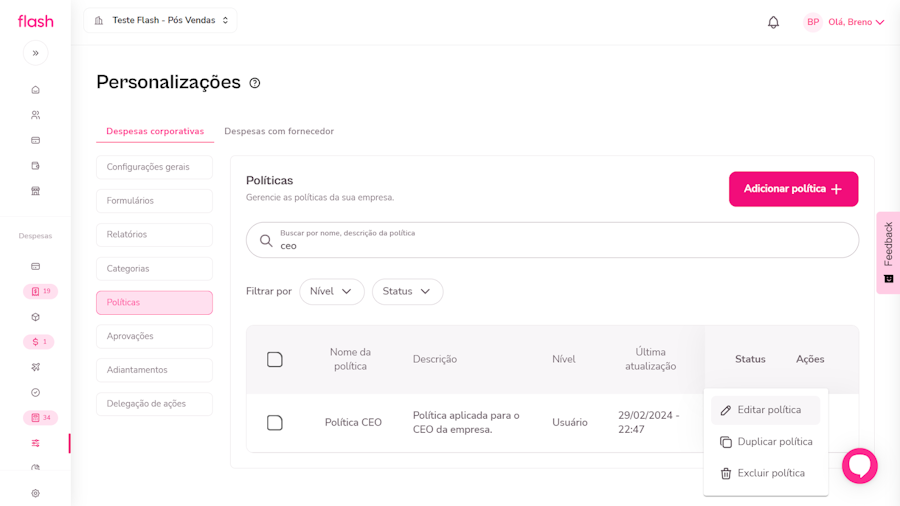Click the search magnifier icon
The height and width of the screenshot is (506, 900).
click(x=266, y=240)
